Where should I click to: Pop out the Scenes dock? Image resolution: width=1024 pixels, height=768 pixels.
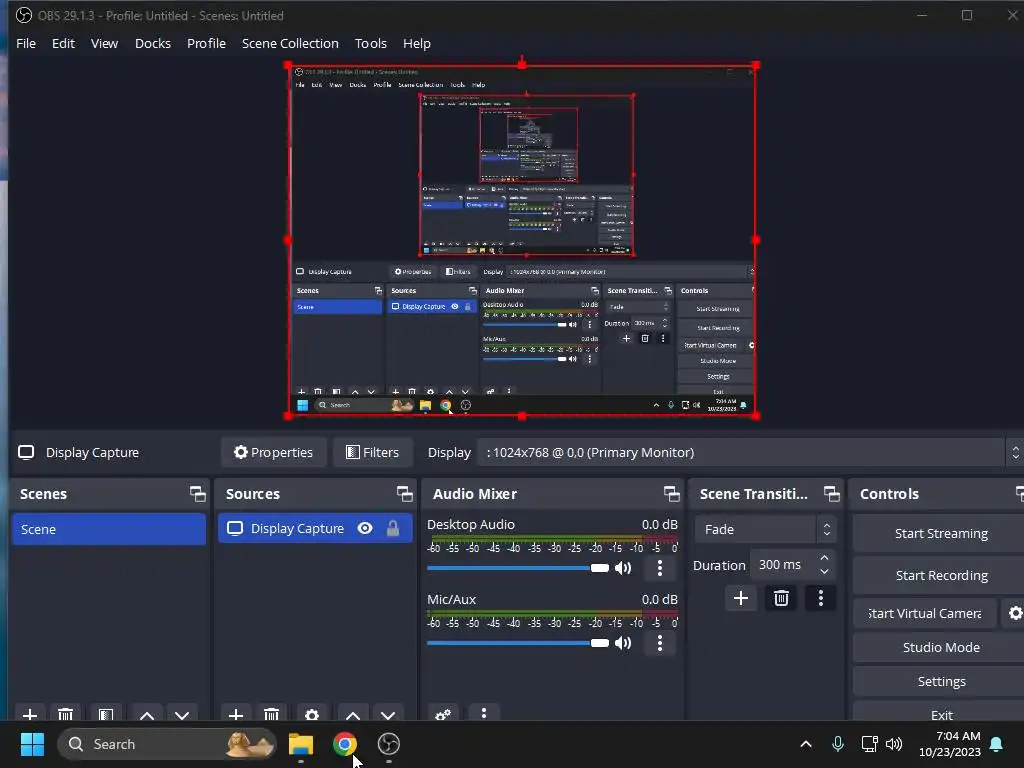click(x=197, y=494)
